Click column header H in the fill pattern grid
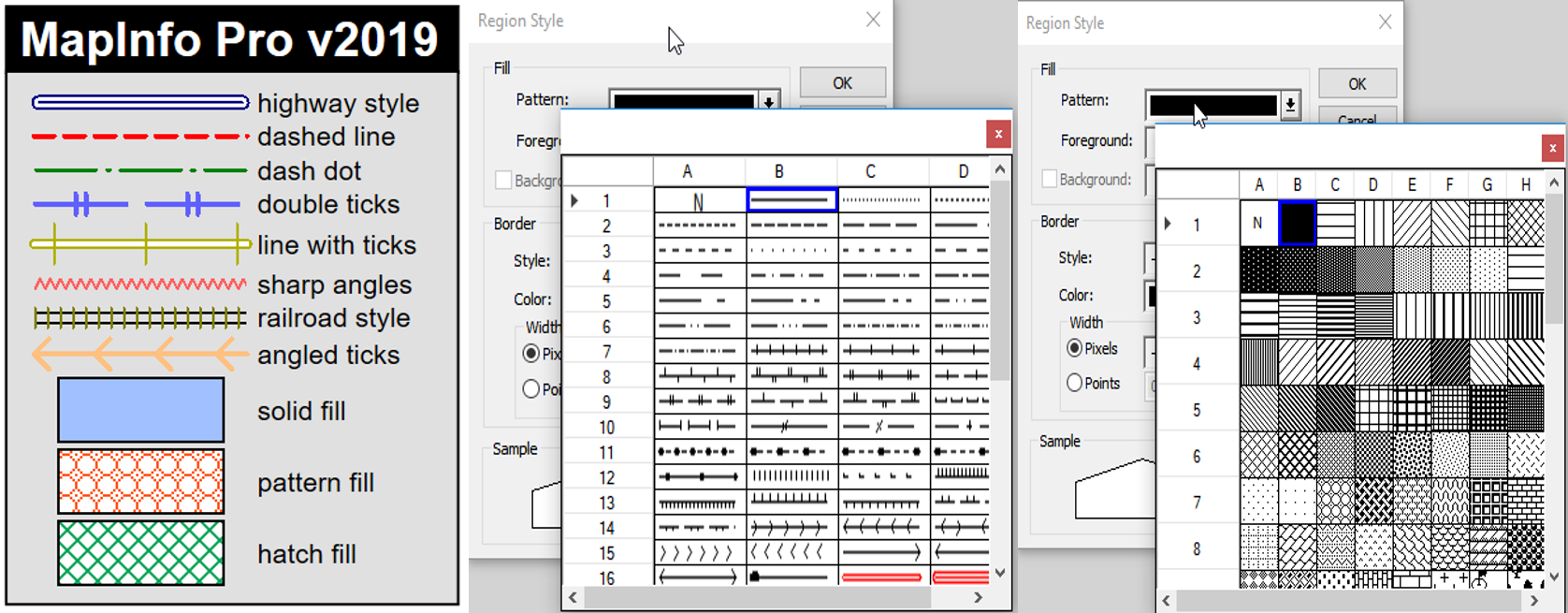This screenshot has width=1568, height=613. click(x=1526, y=185)
